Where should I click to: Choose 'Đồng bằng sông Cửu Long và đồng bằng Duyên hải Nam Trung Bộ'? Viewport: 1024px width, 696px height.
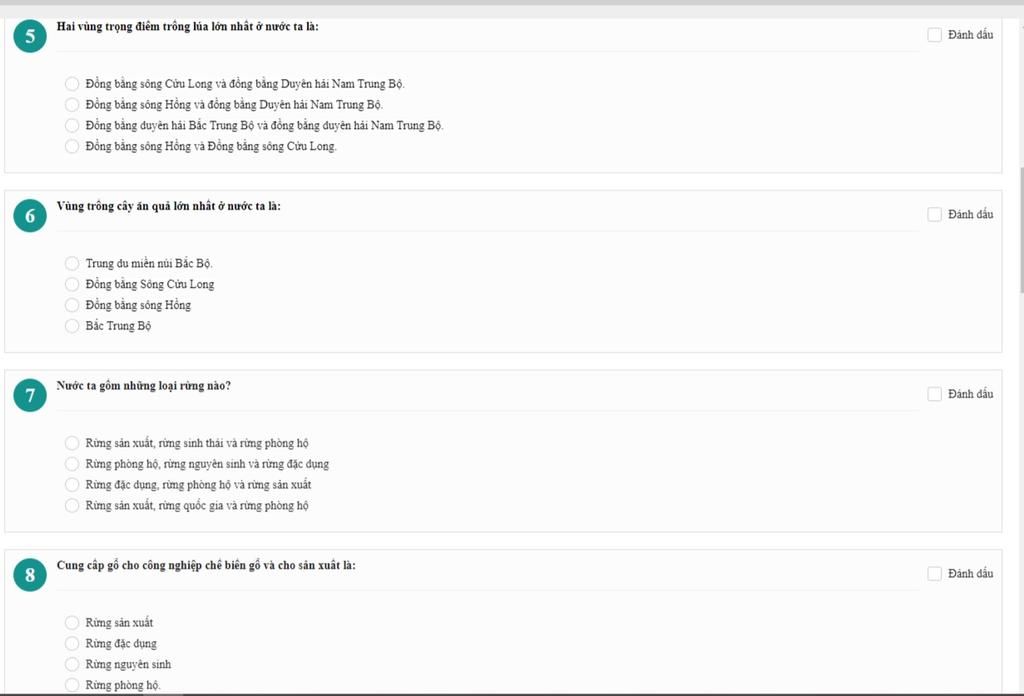pos(72,84)
